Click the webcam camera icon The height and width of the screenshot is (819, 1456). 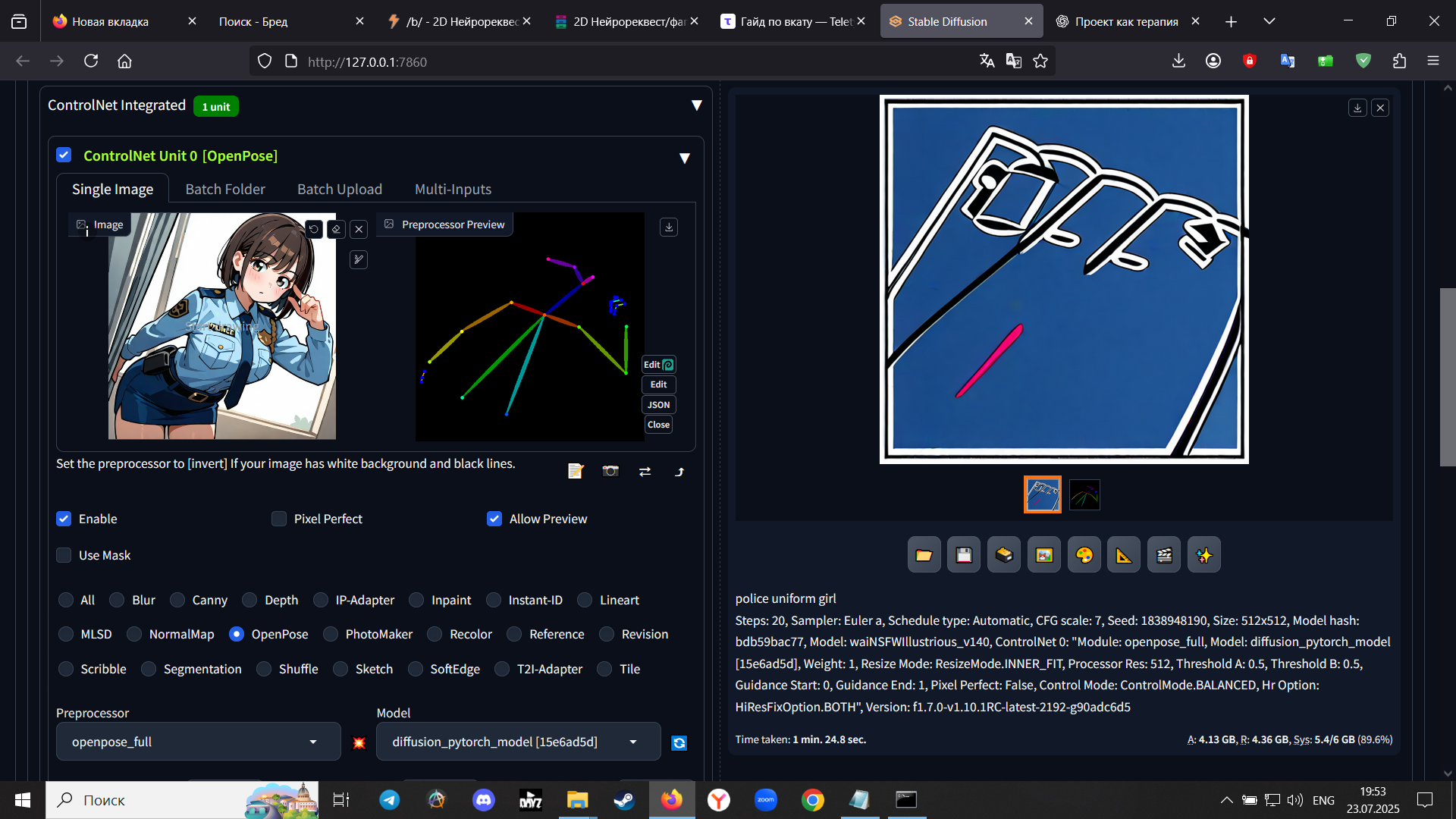point(610,472)
